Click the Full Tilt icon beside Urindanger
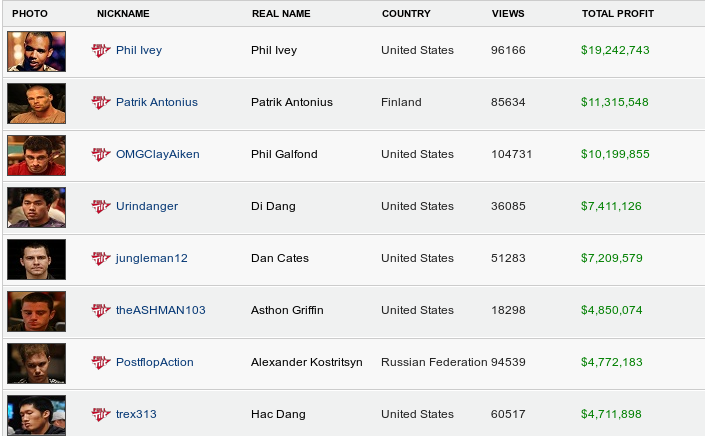This screenshot has width=705, height=436. pos(101,206)
